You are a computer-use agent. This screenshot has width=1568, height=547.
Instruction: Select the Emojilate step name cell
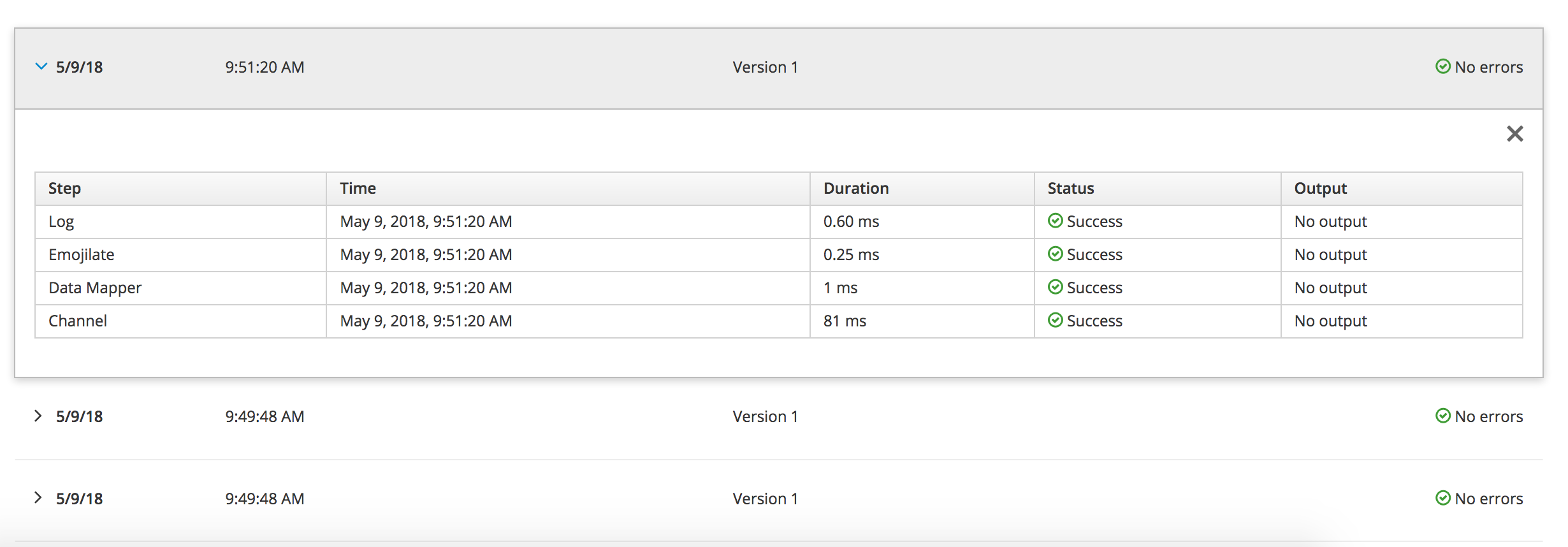(81, 254)
